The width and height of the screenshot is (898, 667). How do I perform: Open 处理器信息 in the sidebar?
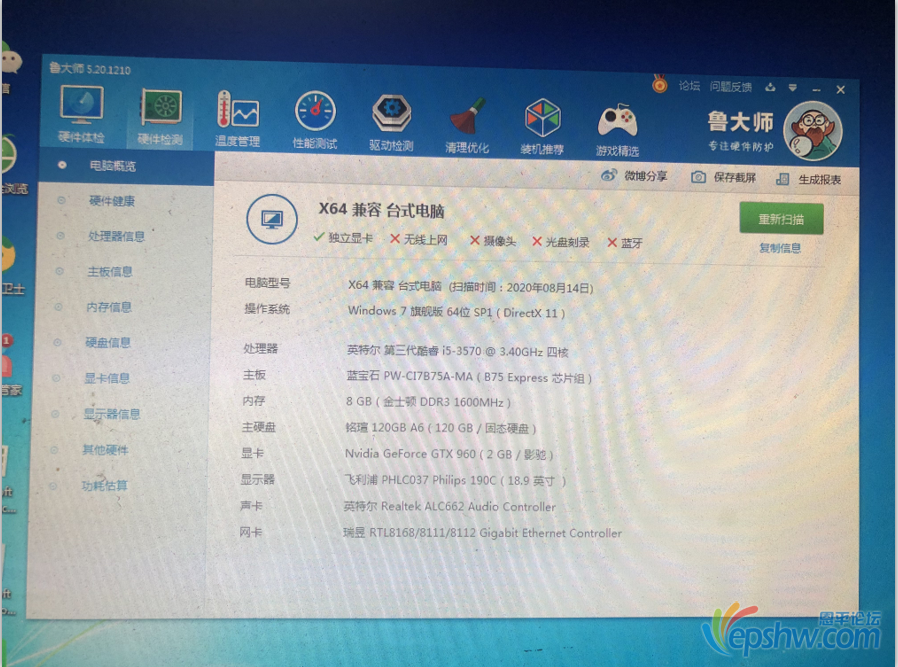116,236
